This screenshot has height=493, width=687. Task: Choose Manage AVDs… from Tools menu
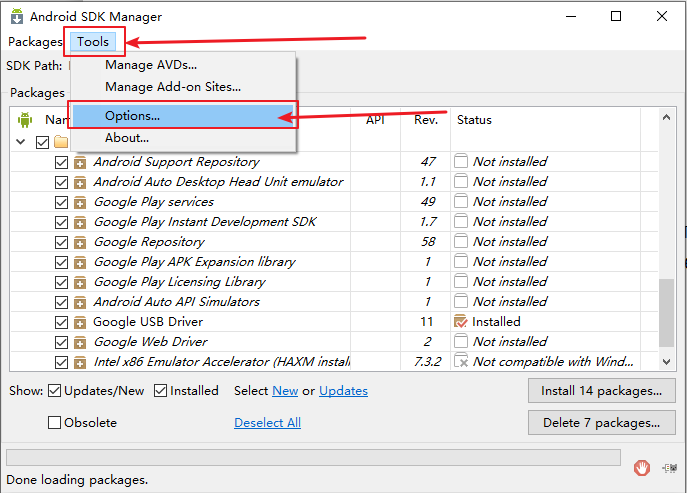pyautogui.click(x=151, y=65)
